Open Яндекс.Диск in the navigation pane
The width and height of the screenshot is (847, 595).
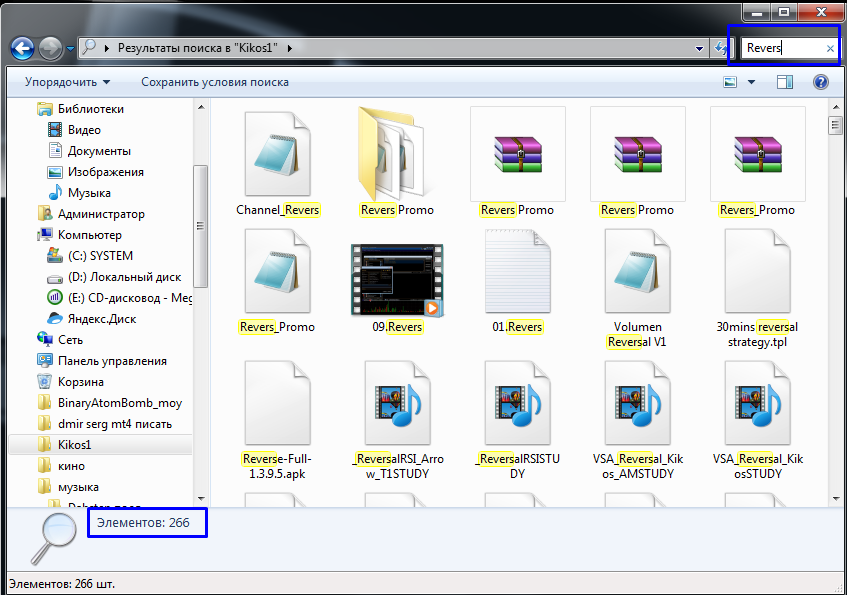pyautogui.click(x=100, y=319)
